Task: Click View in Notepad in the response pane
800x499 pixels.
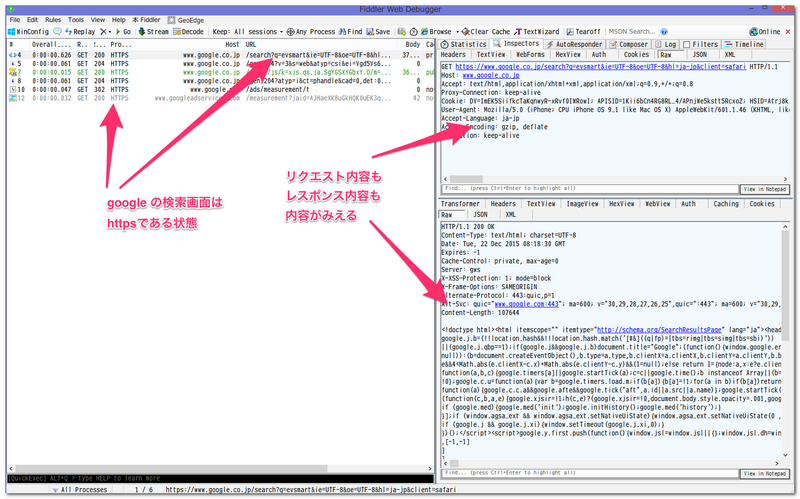Action: 764,474
